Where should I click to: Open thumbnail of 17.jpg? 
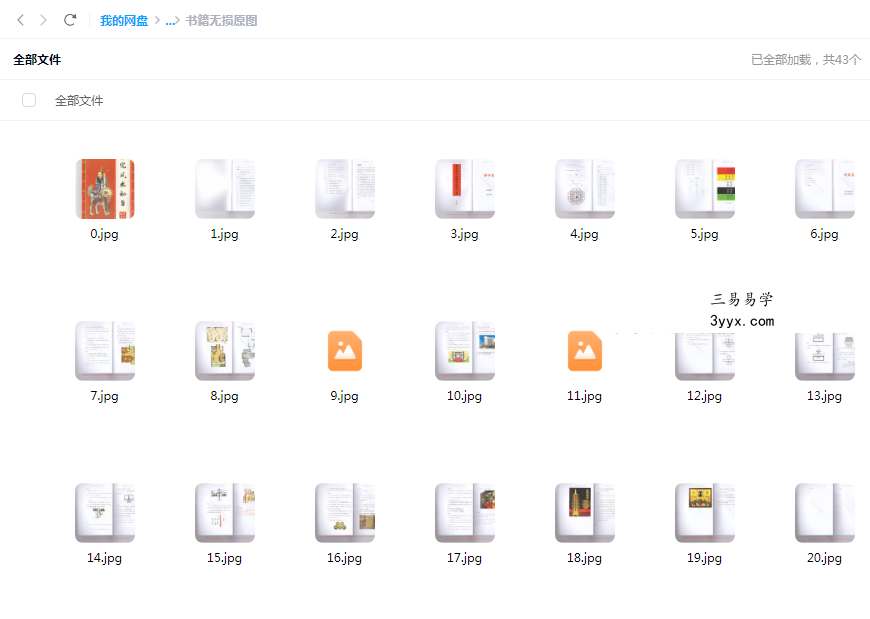465,513
